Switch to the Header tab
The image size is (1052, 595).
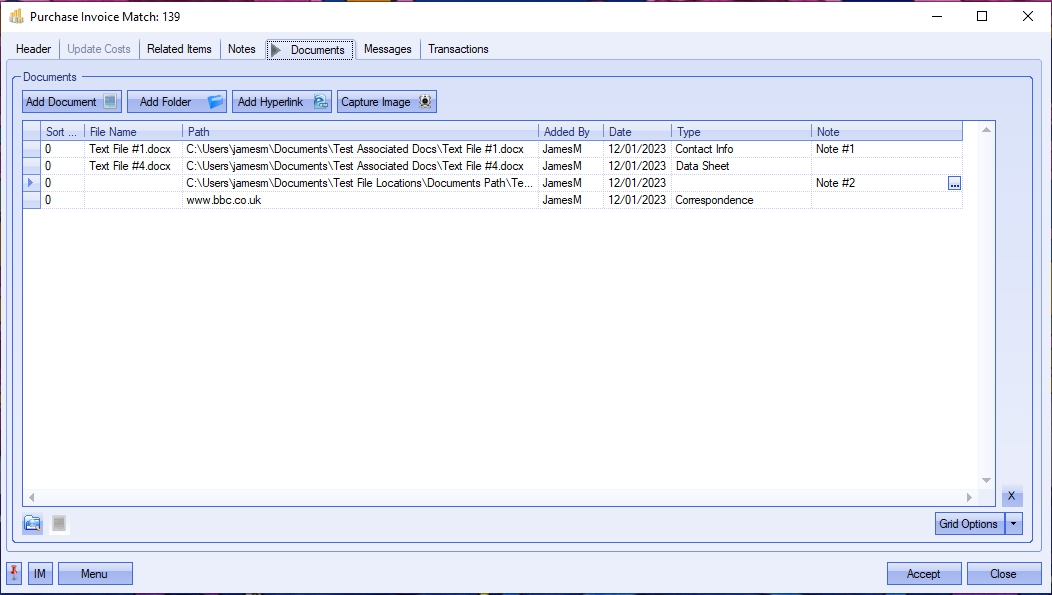pyautogui.click(x=34, y=49)
